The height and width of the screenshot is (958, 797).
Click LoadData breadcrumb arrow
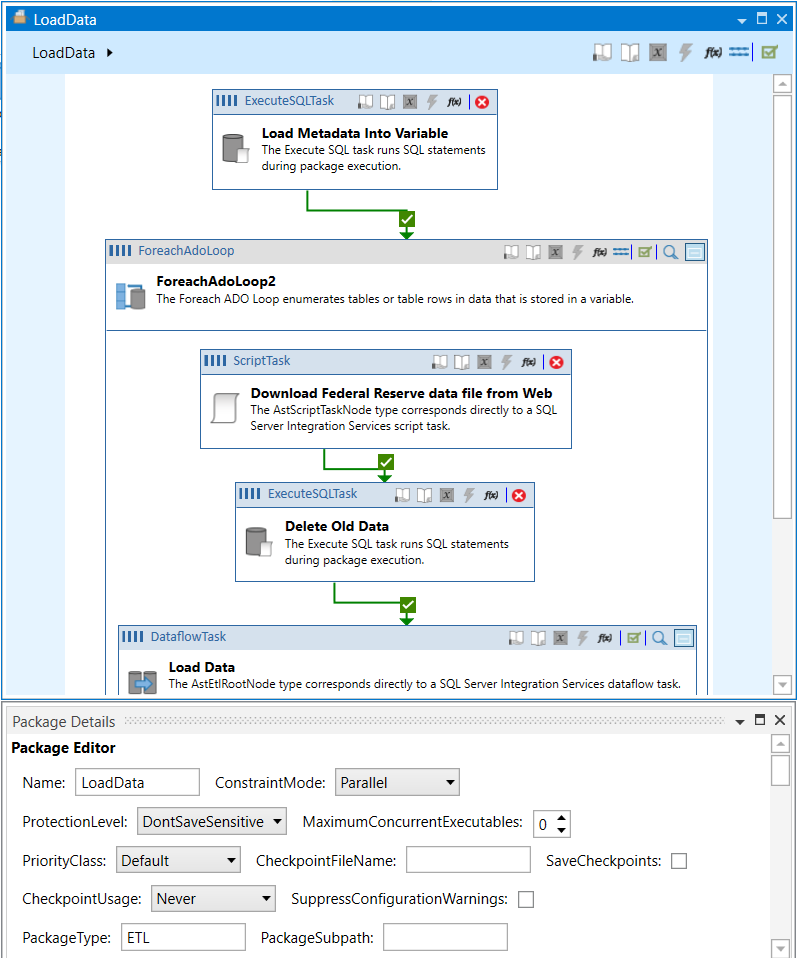point(110,53)
